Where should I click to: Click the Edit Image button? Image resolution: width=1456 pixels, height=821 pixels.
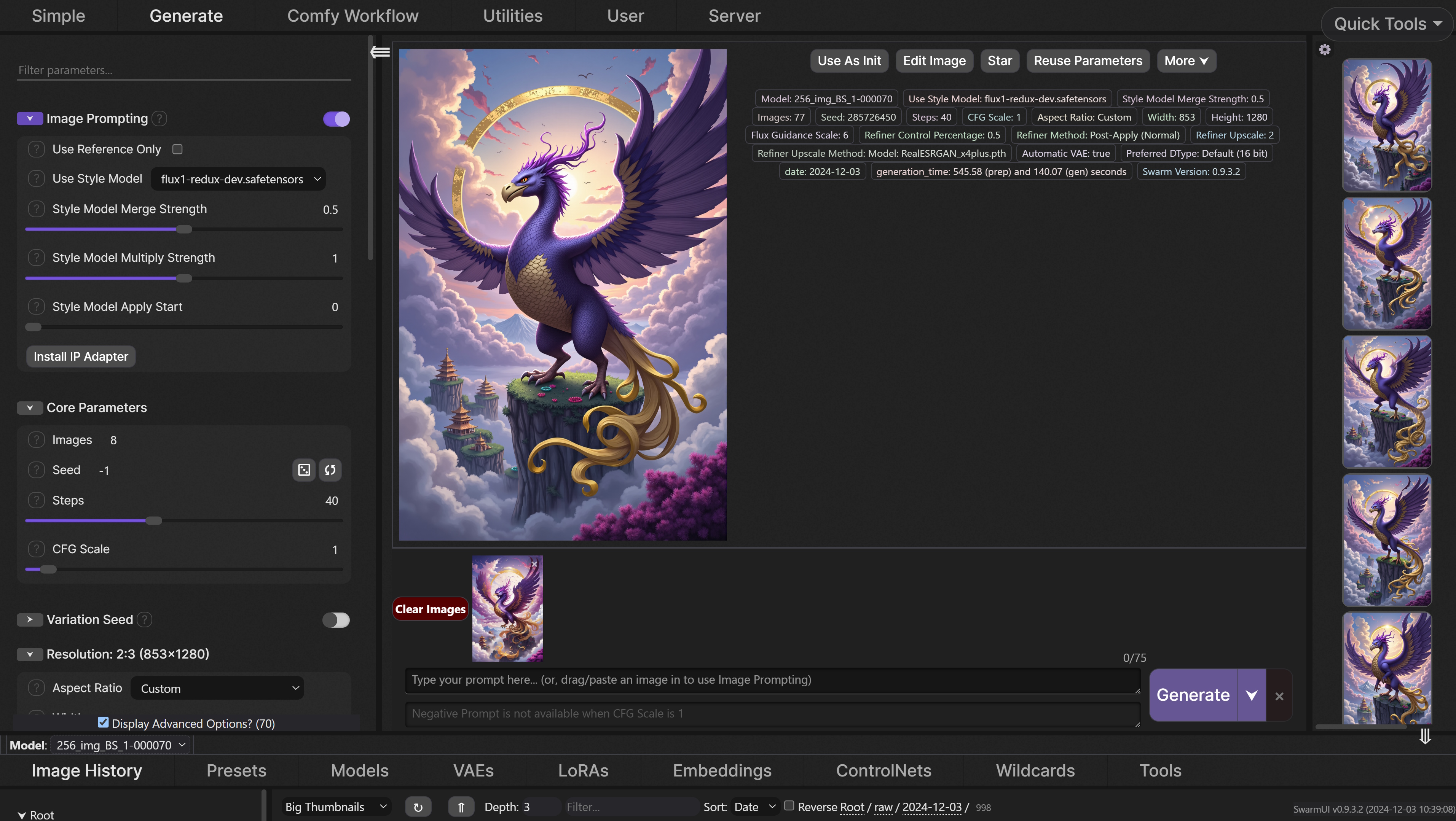pyautogui.click(x=934, y=61)
